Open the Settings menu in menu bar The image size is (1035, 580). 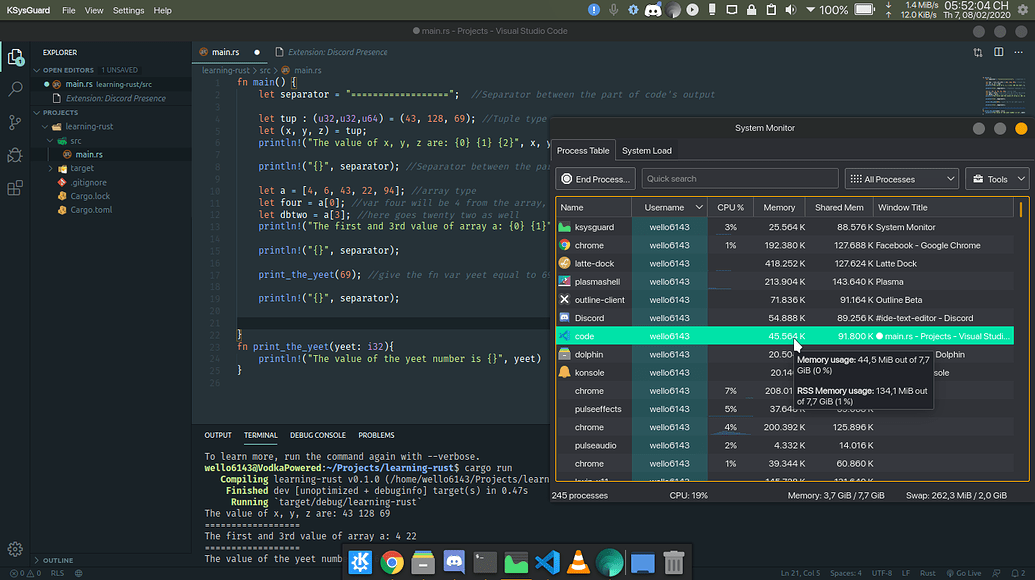click(128, 10)
